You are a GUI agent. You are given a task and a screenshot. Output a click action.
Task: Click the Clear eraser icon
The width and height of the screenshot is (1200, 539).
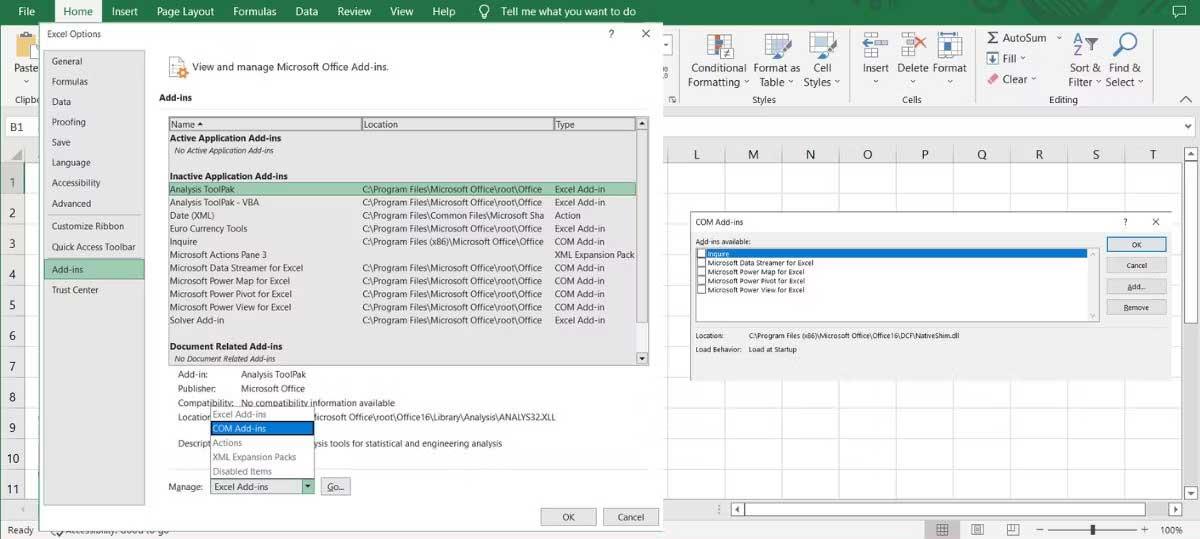coord(992,79)
